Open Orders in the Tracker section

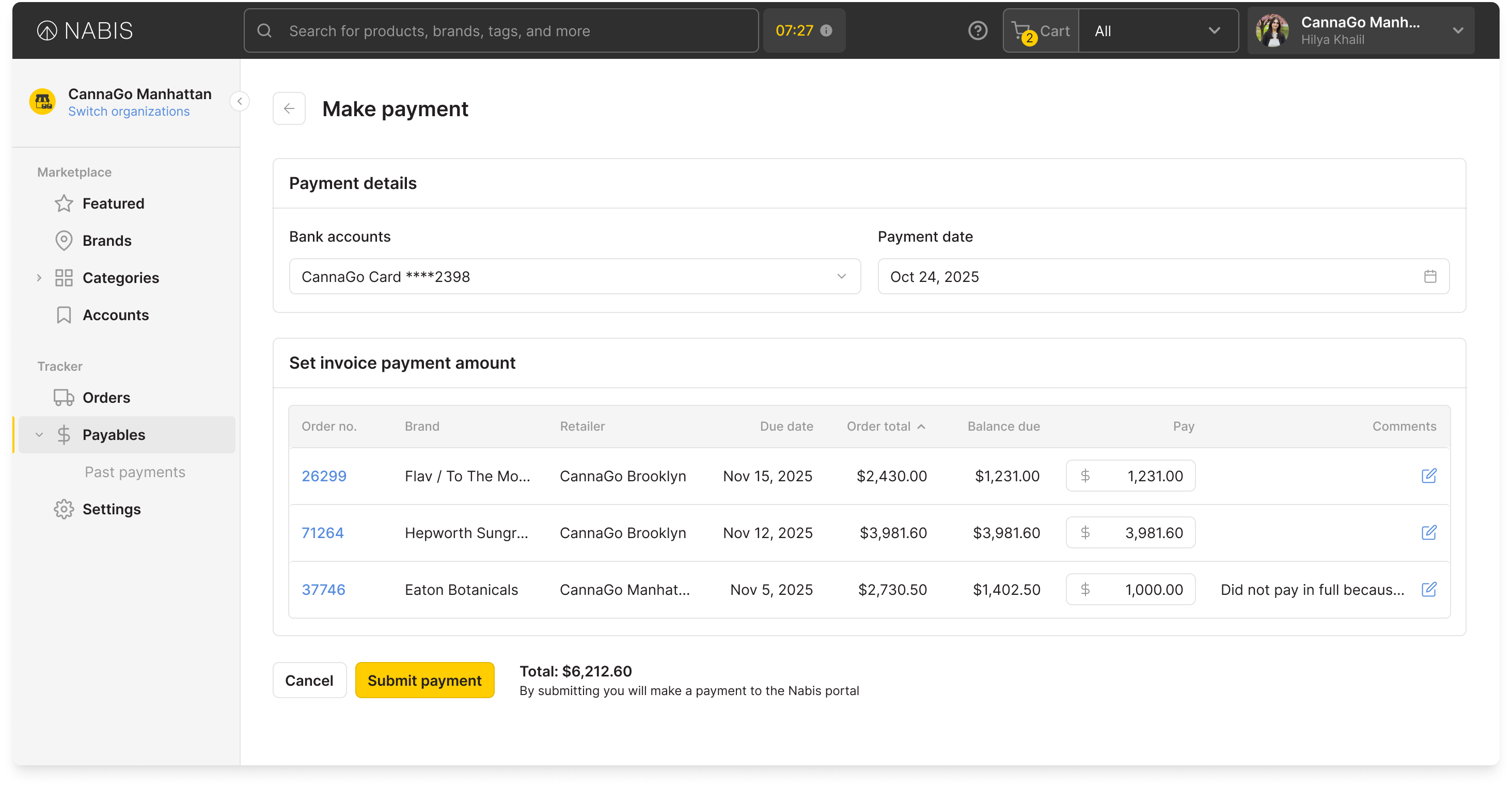point(106,397)
